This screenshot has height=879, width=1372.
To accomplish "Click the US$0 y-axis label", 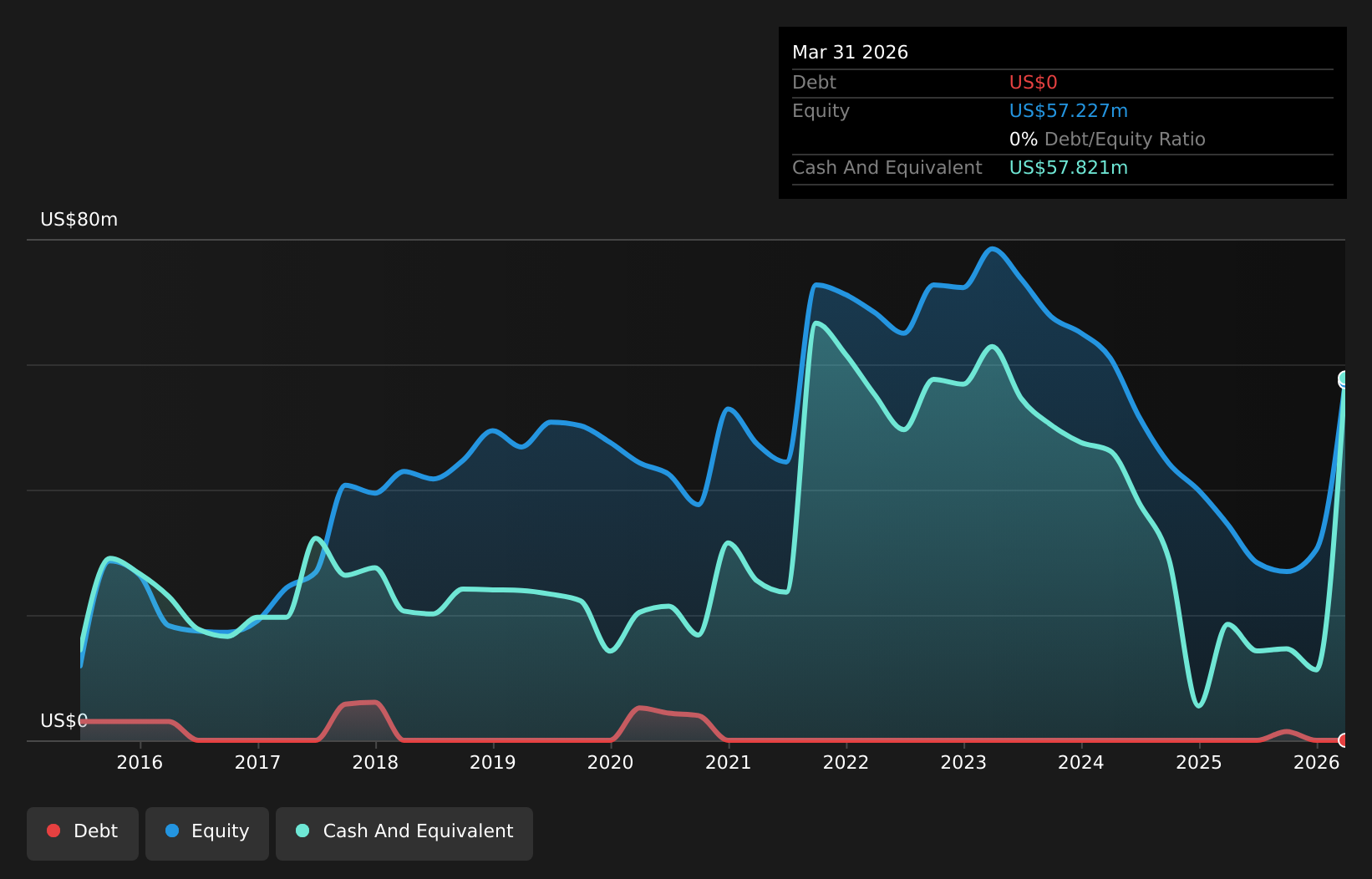I will click(64, 721).
